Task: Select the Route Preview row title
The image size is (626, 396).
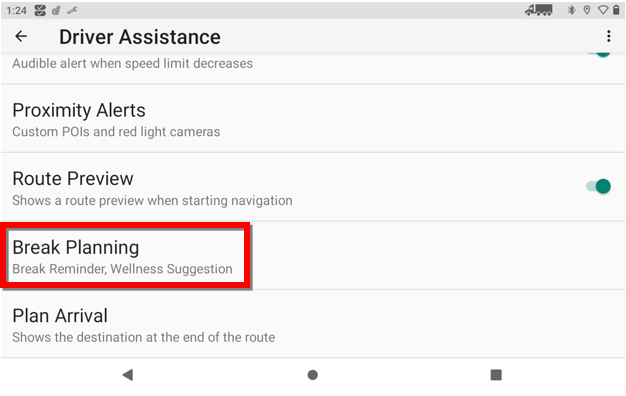Action: click(73, 178)
